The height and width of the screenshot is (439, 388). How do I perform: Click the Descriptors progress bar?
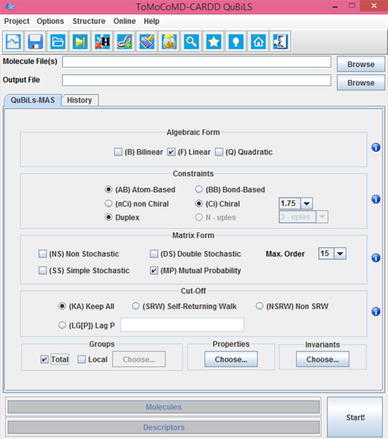point(163,427)
